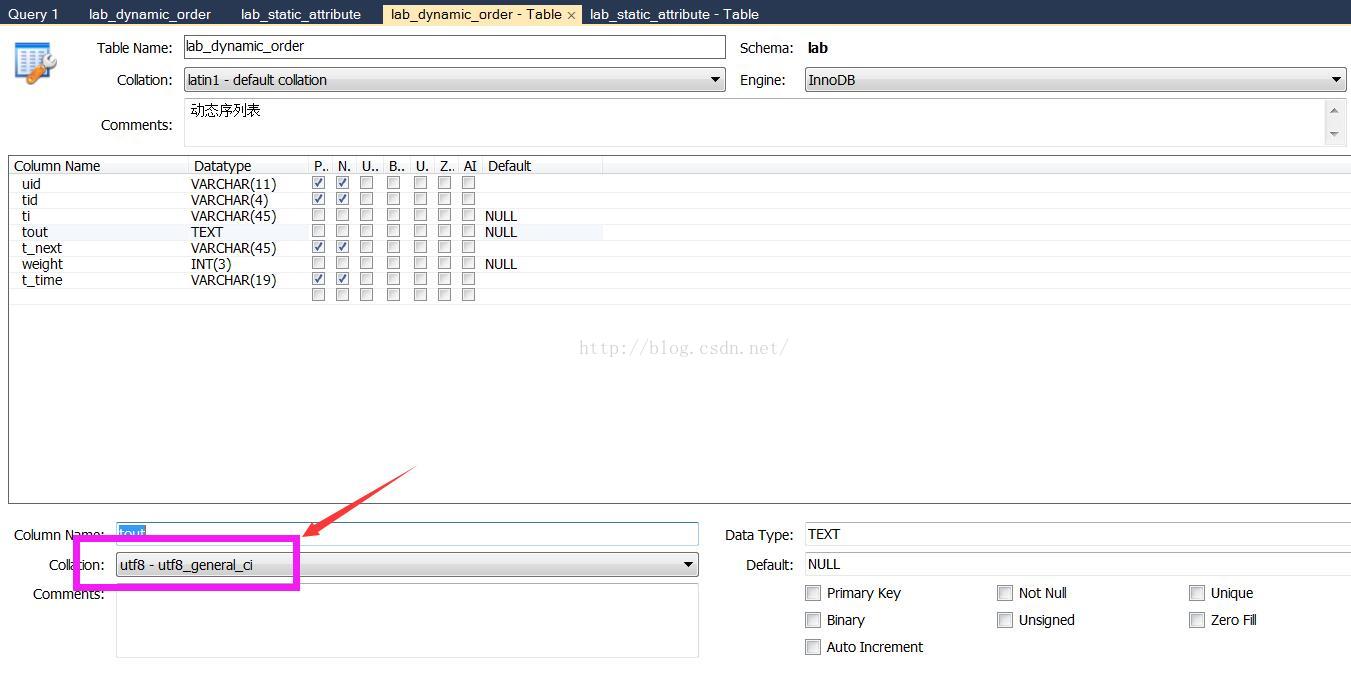
Task: Toggle primary key checkbox for uid row
Action: point(318,183)
